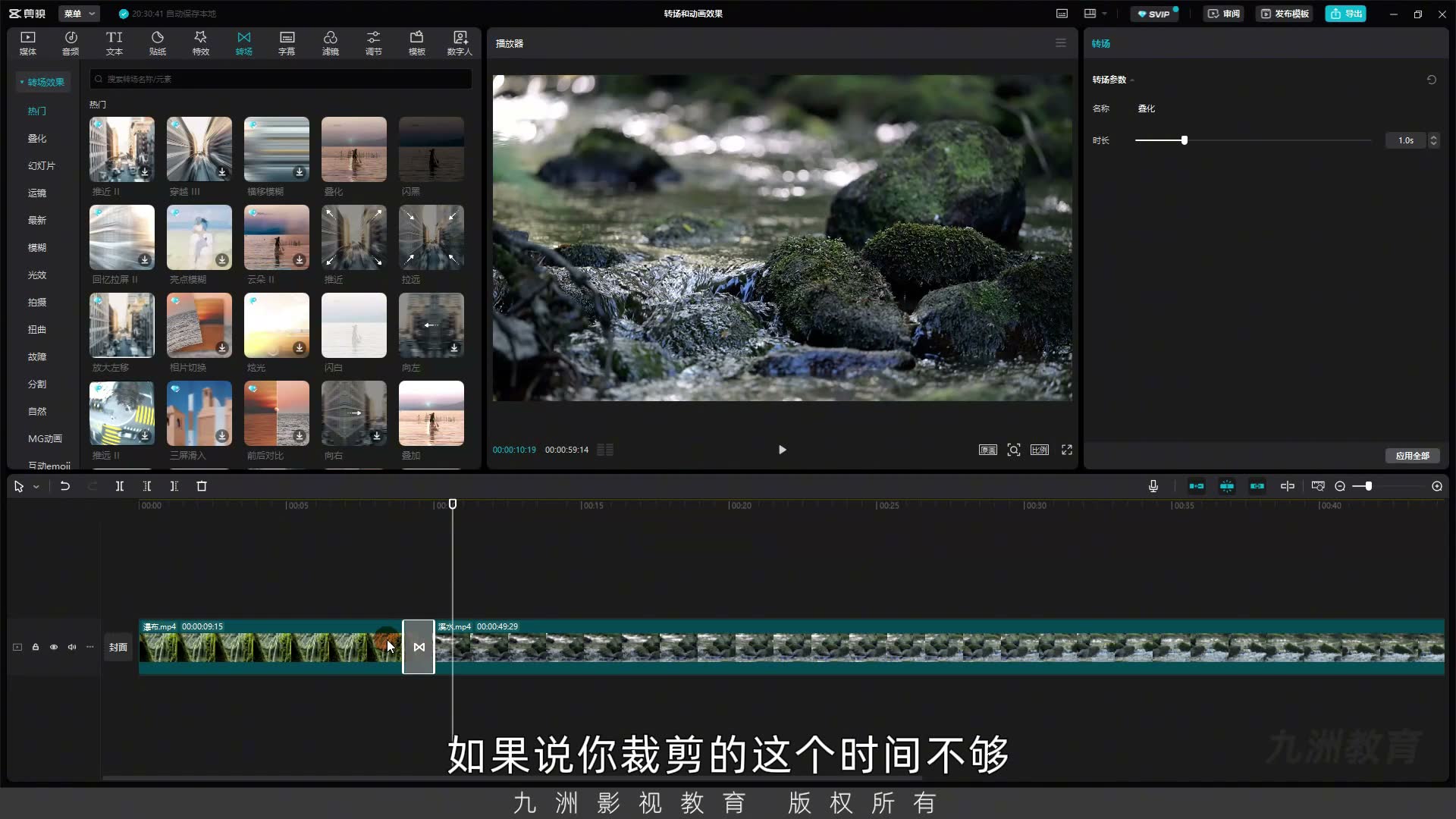Switch to the 文本 text tab
The width and height of the screenshot is (1456, 819).
tap(115, 43)
